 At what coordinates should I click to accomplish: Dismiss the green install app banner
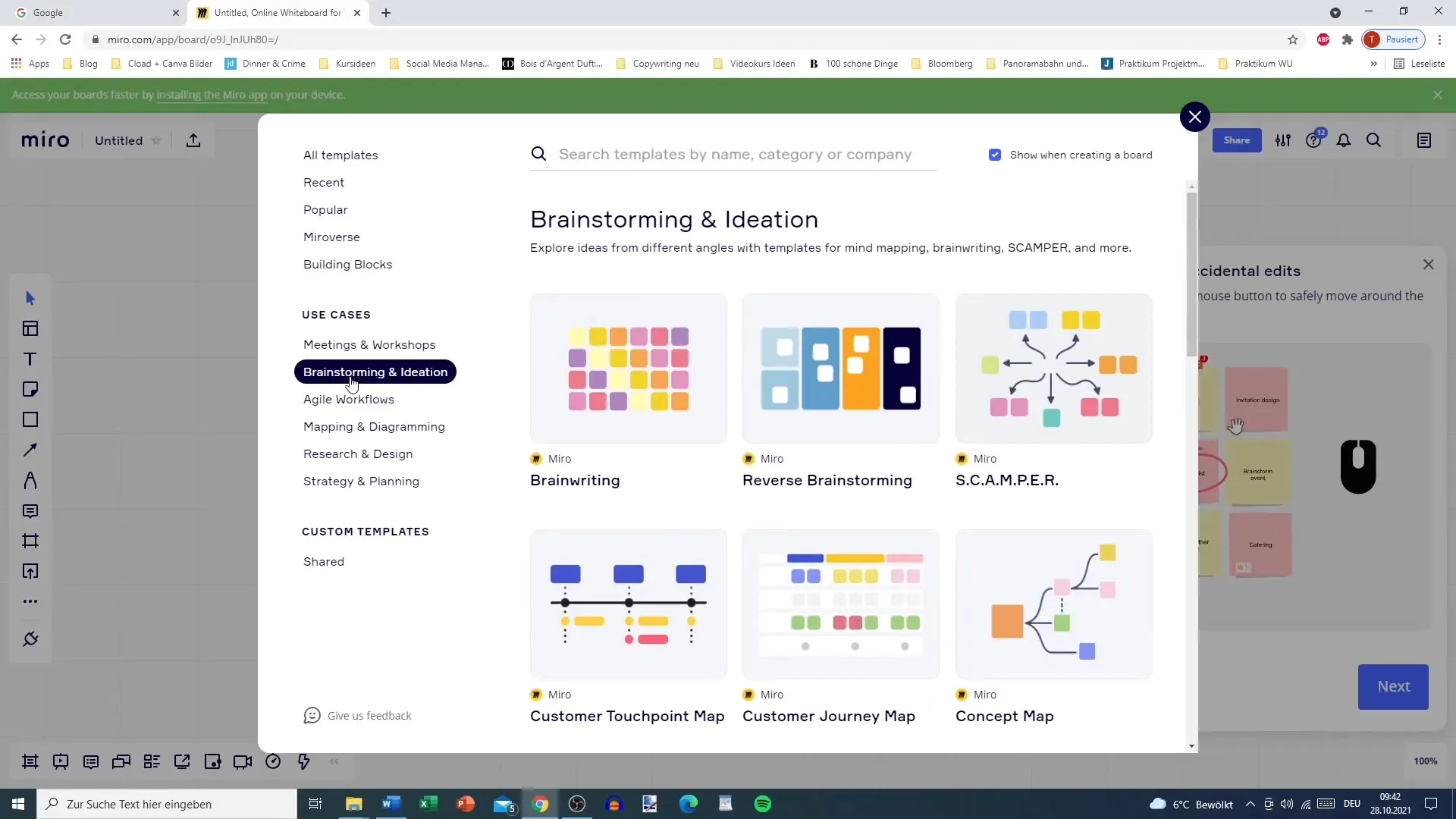(1438, 95)
